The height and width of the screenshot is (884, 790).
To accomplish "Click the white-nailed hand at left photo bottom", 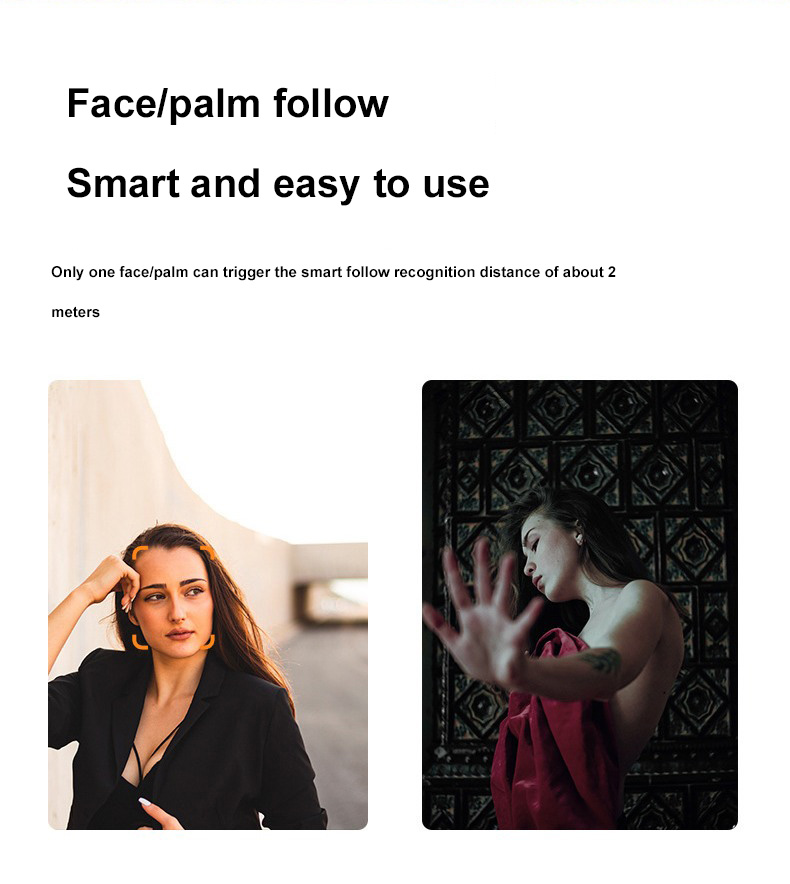I will pyautogui.click(x=162, y=814).
